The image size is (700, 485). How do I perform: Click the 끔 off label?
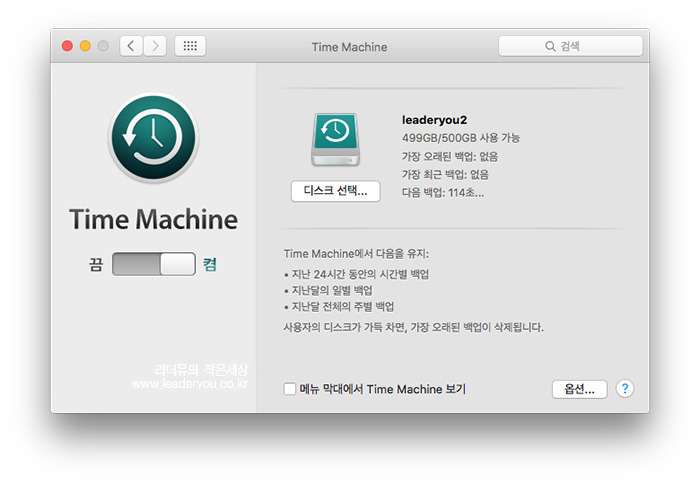(x=96, y=264)
